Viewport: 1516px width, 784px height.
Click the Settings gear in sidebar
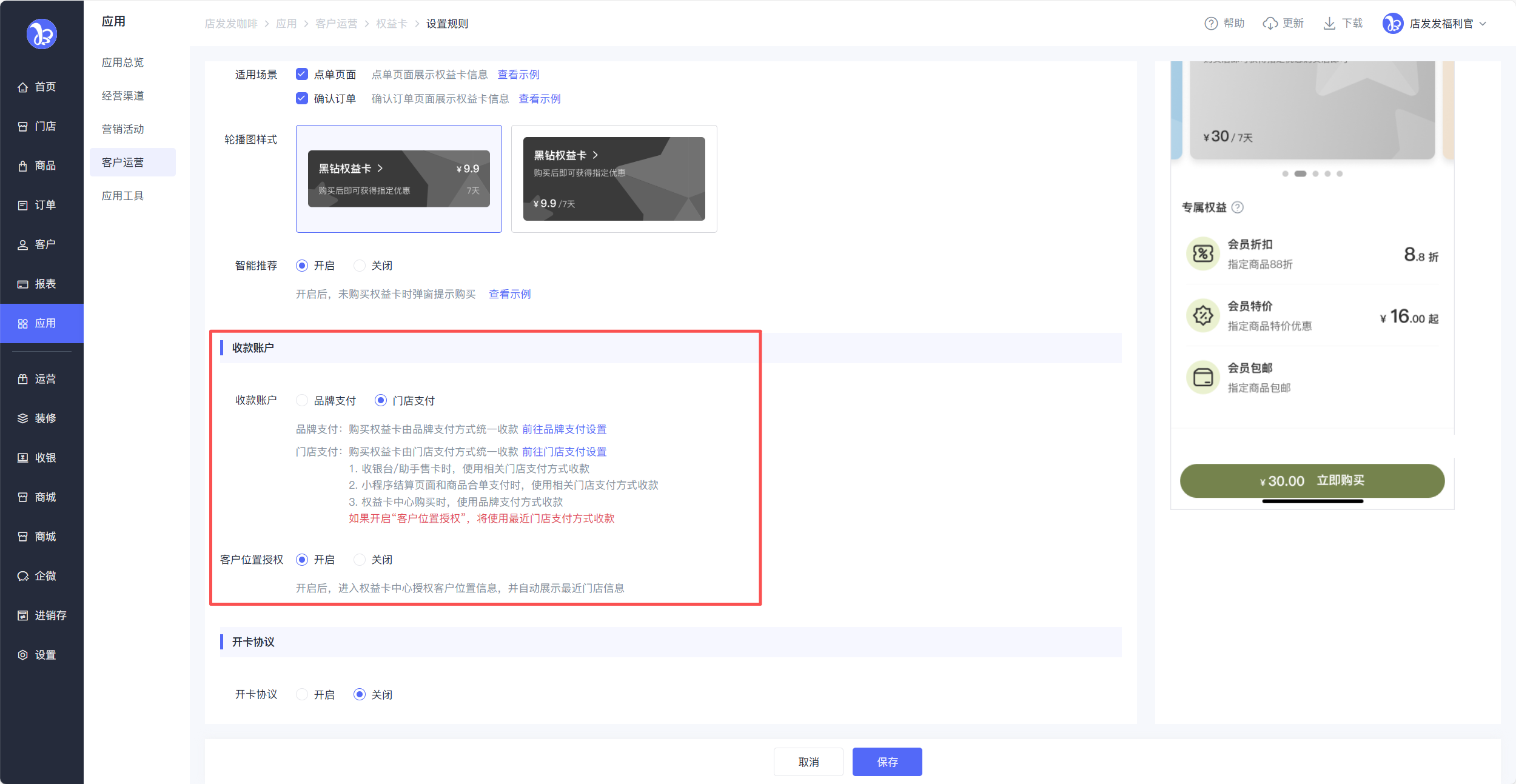coord(23,655)
